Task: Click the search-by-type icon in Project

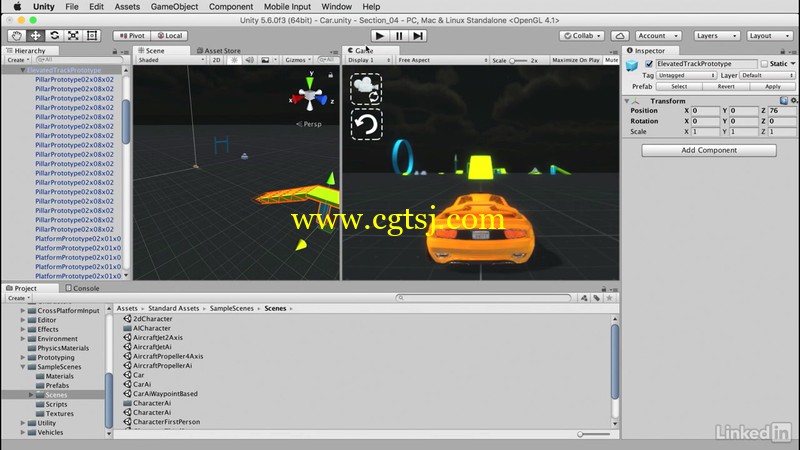Action: [x=584, y=298]
